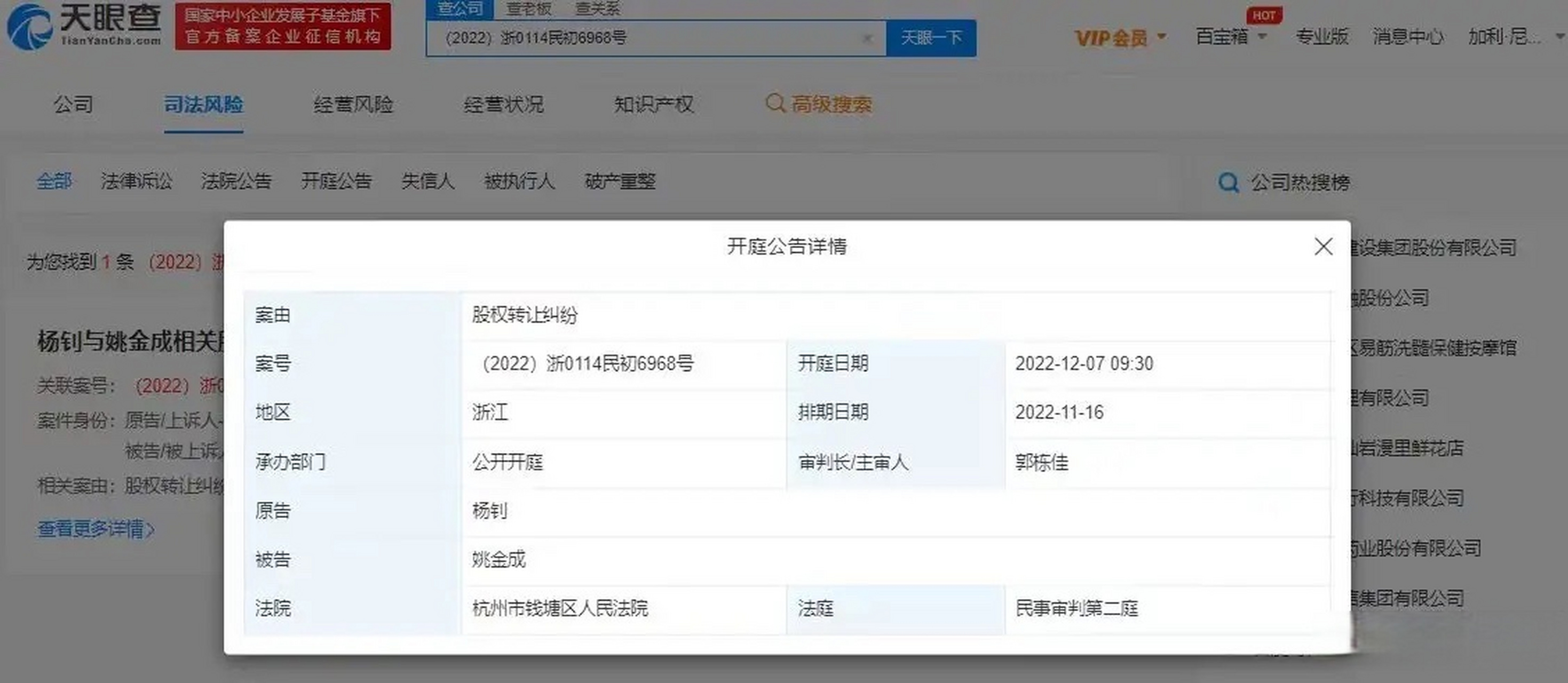The image size is (1568, 683).
Task: Click the 天眼一下 search button
Action: coord(931,38)
